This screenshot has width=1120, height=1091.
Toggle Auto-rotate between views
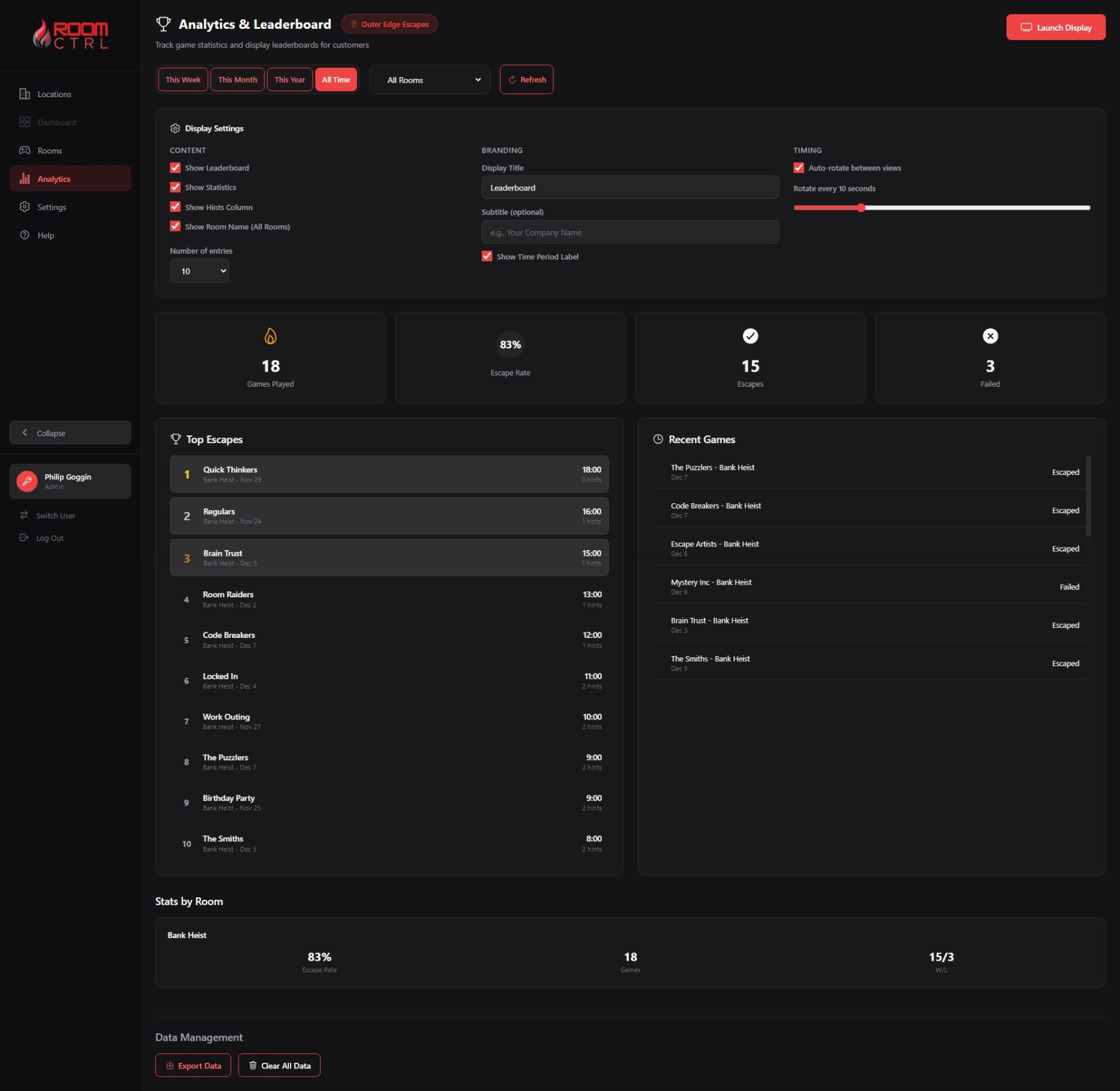tap(799, 167)
